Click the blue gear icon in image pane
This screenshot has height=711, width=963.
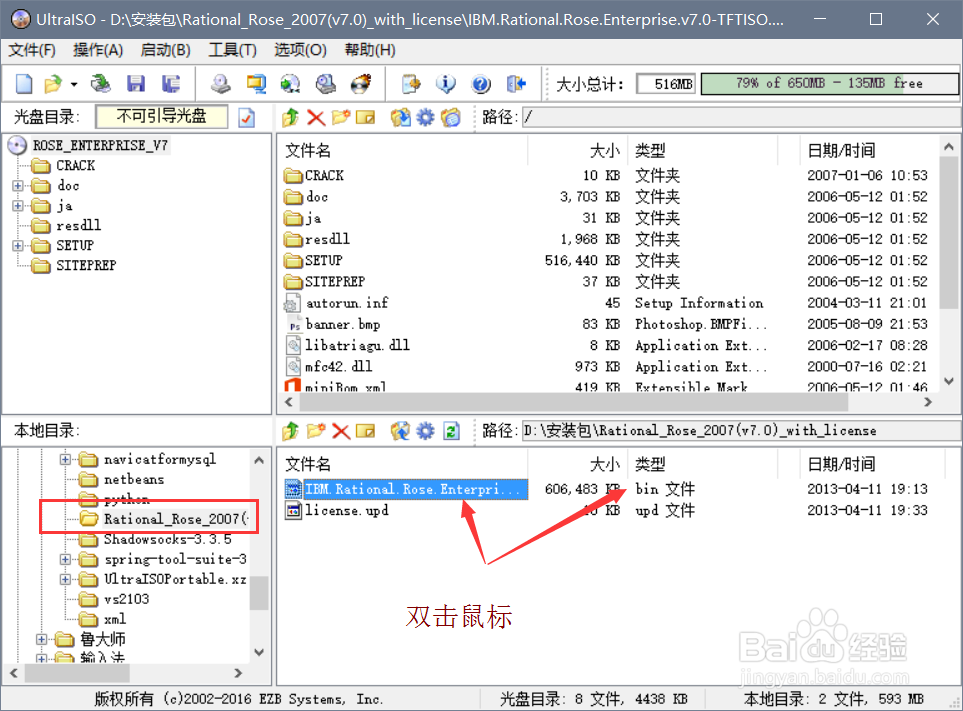(x=425, y=117)
